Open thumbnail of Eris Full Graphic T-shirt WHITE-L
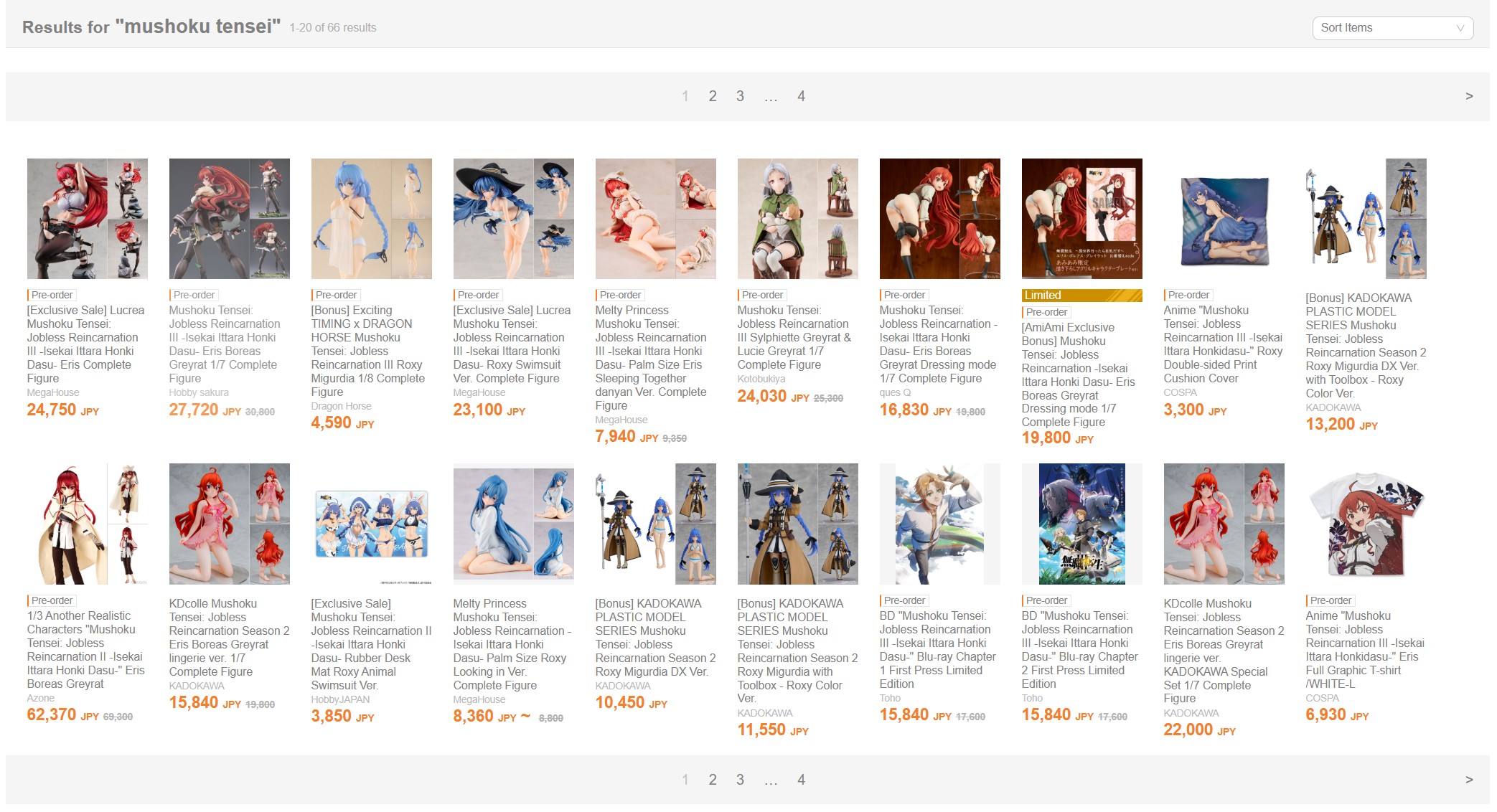The image size is (1497, 812). (1366, 524)
